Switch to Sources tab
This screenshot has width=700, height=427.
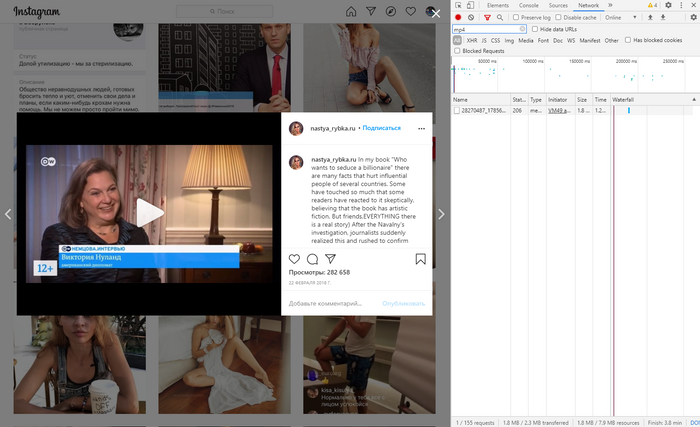pos(558,5)
